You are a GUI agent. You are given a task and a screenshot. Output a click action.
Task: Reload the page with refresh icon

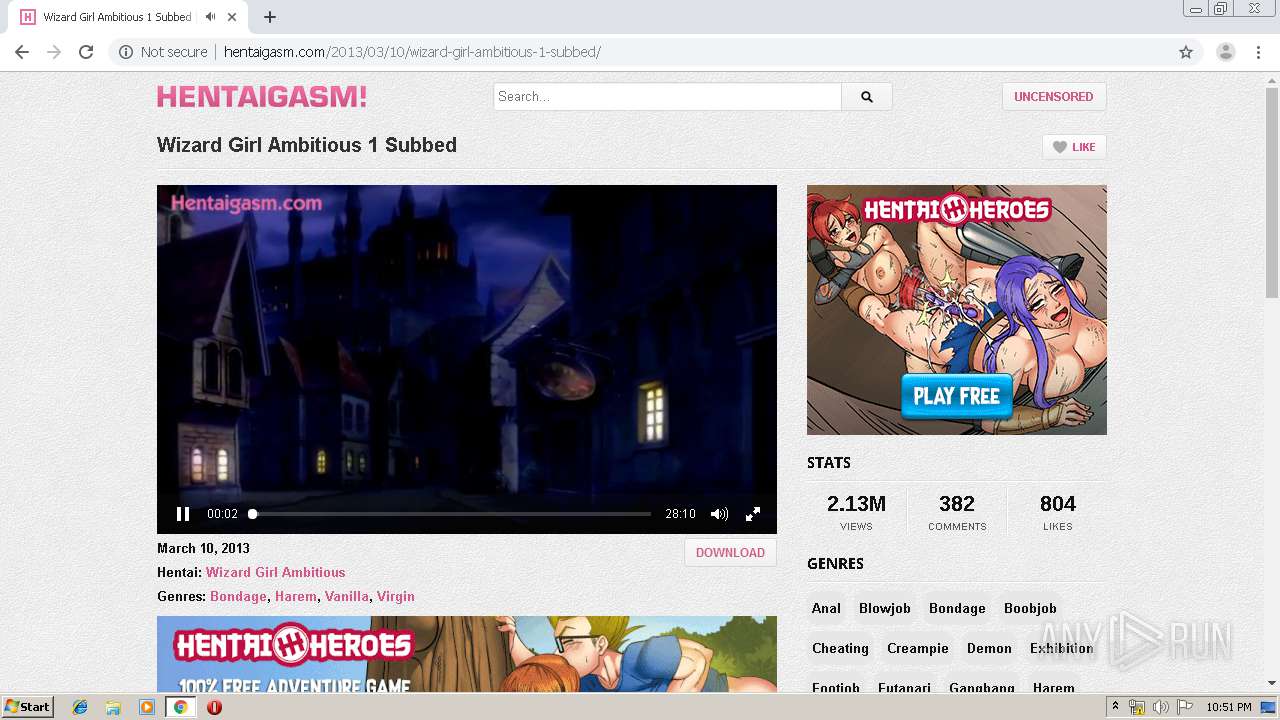[x=86, y=52]
